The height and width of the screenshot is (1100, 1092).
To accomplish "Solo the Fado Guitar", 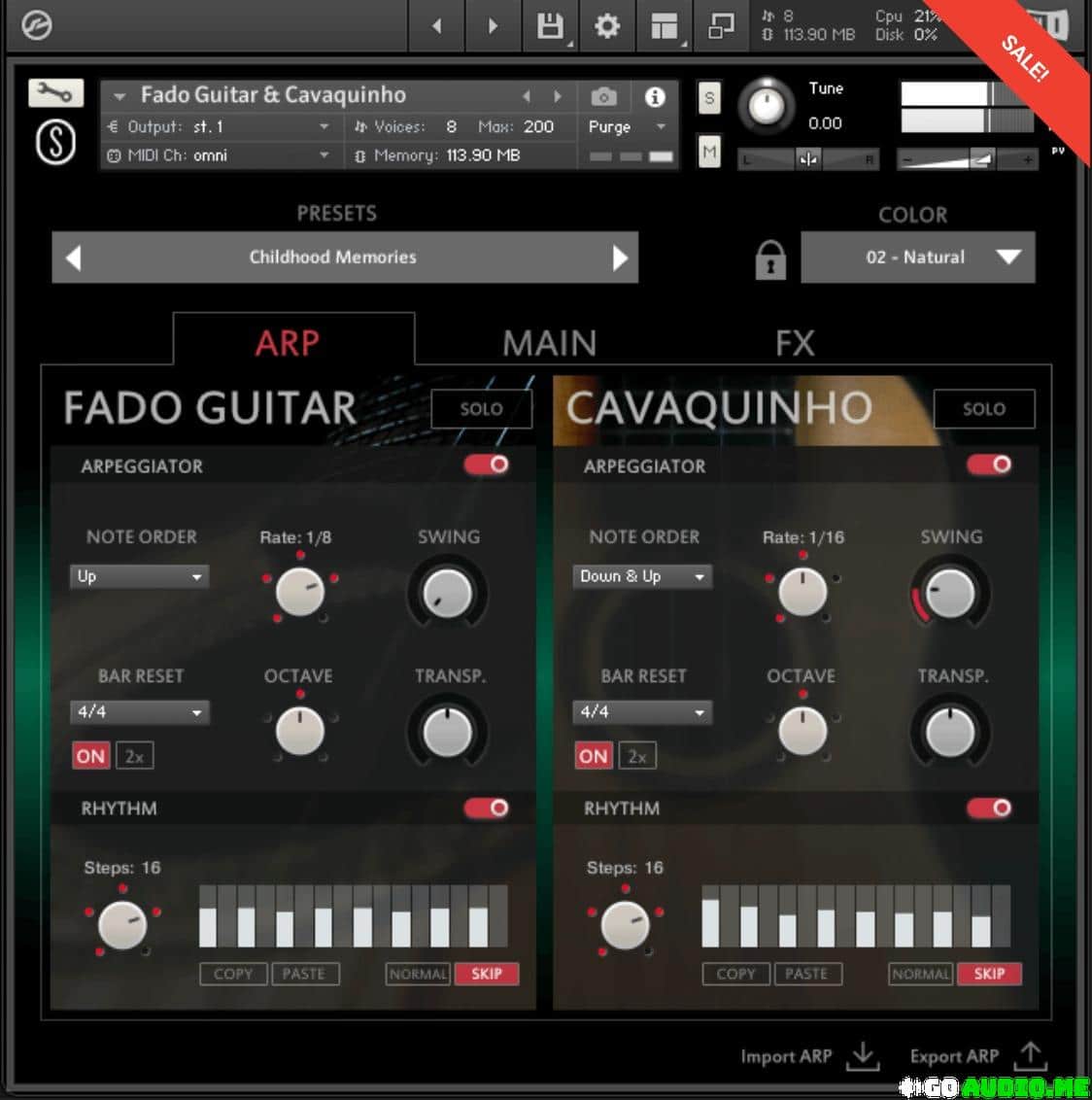I will click(x=481, y=409).
